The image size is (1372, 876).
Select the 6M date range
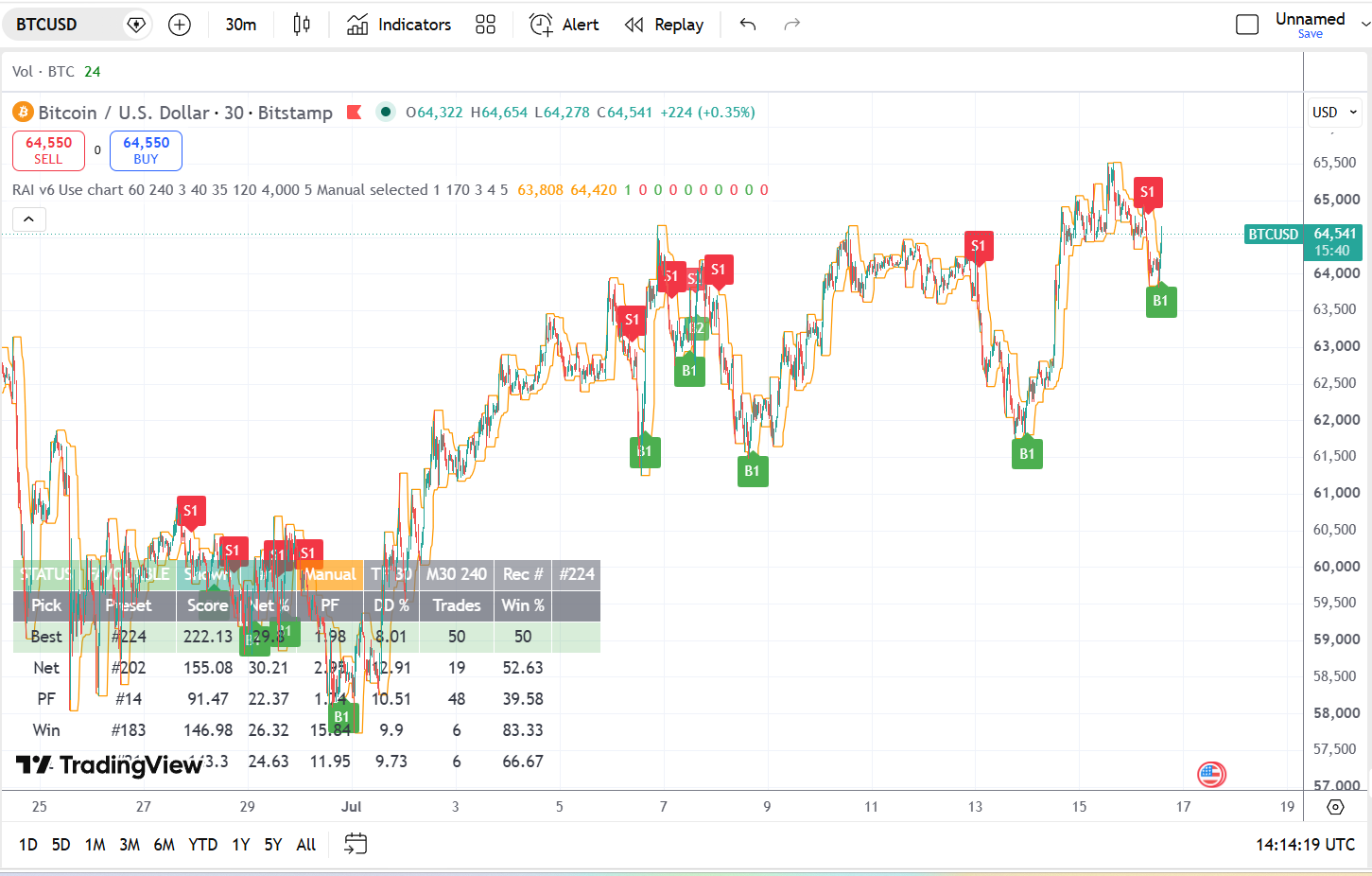[x=165, y=845]
